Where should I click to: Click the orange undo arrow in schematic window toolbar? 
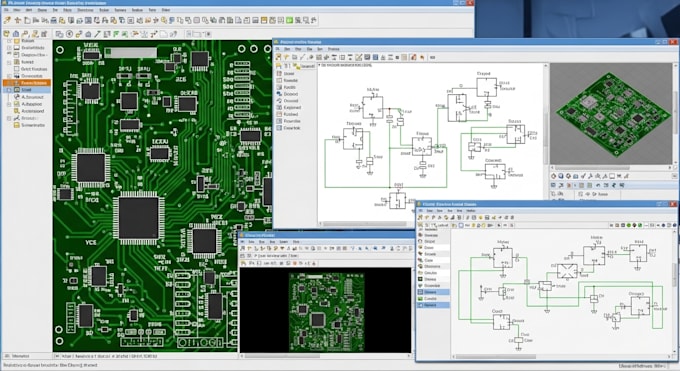422,57
